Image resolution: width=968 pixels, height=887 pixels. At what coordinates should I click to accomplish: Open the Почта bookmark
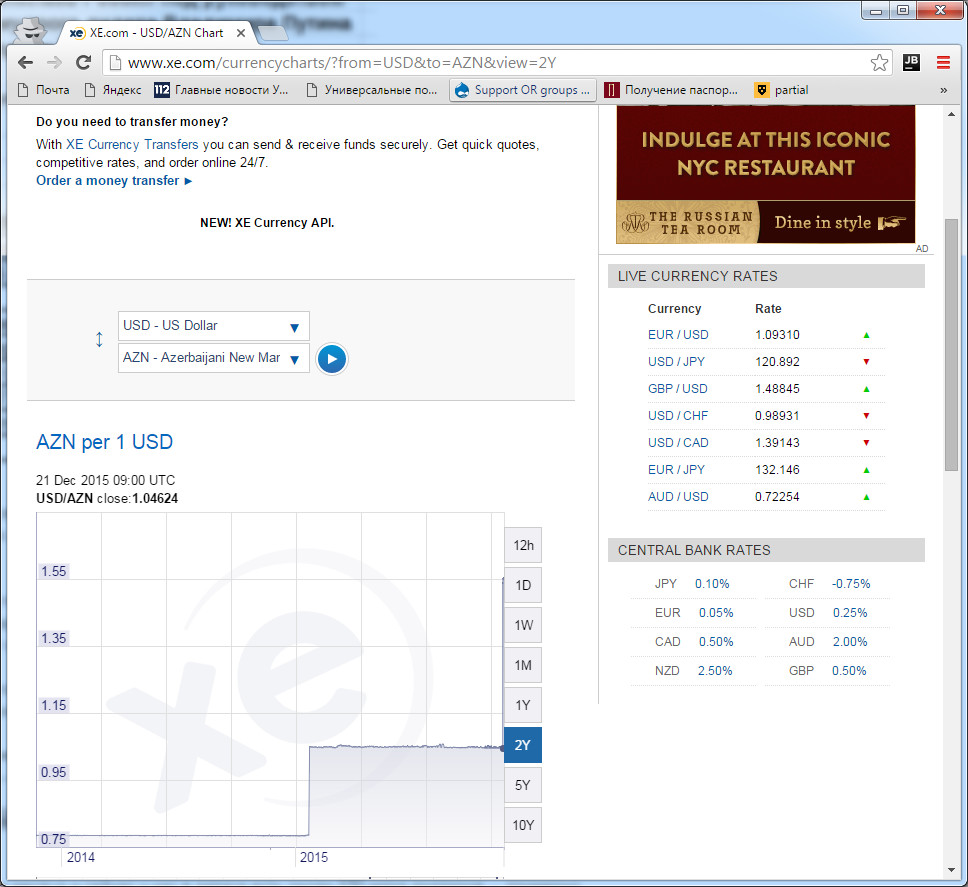pyautogui.click(x=44, y=90)
